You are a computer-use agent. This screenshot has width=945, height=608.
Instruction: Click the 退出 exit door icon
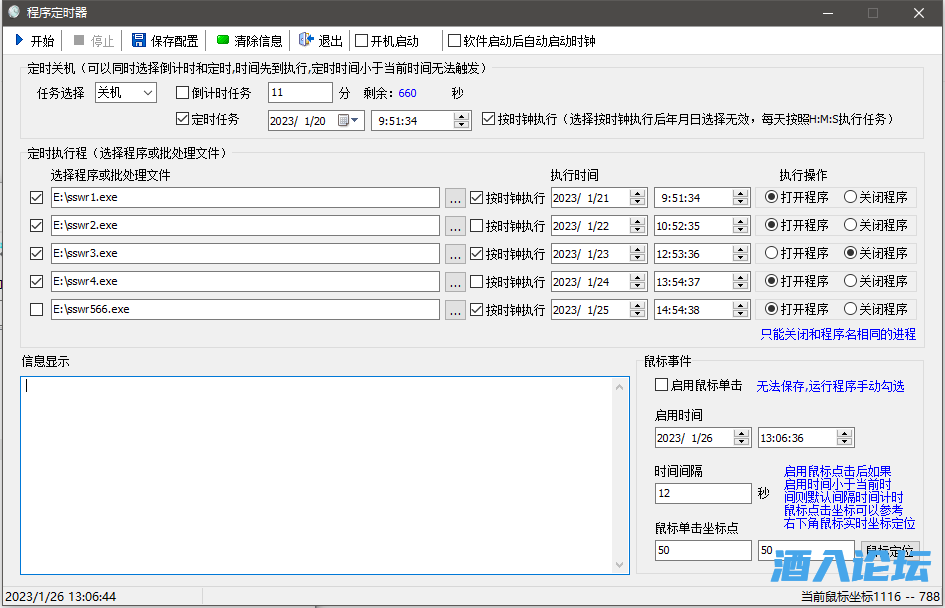pyautogui.click(x=306, y=41)
